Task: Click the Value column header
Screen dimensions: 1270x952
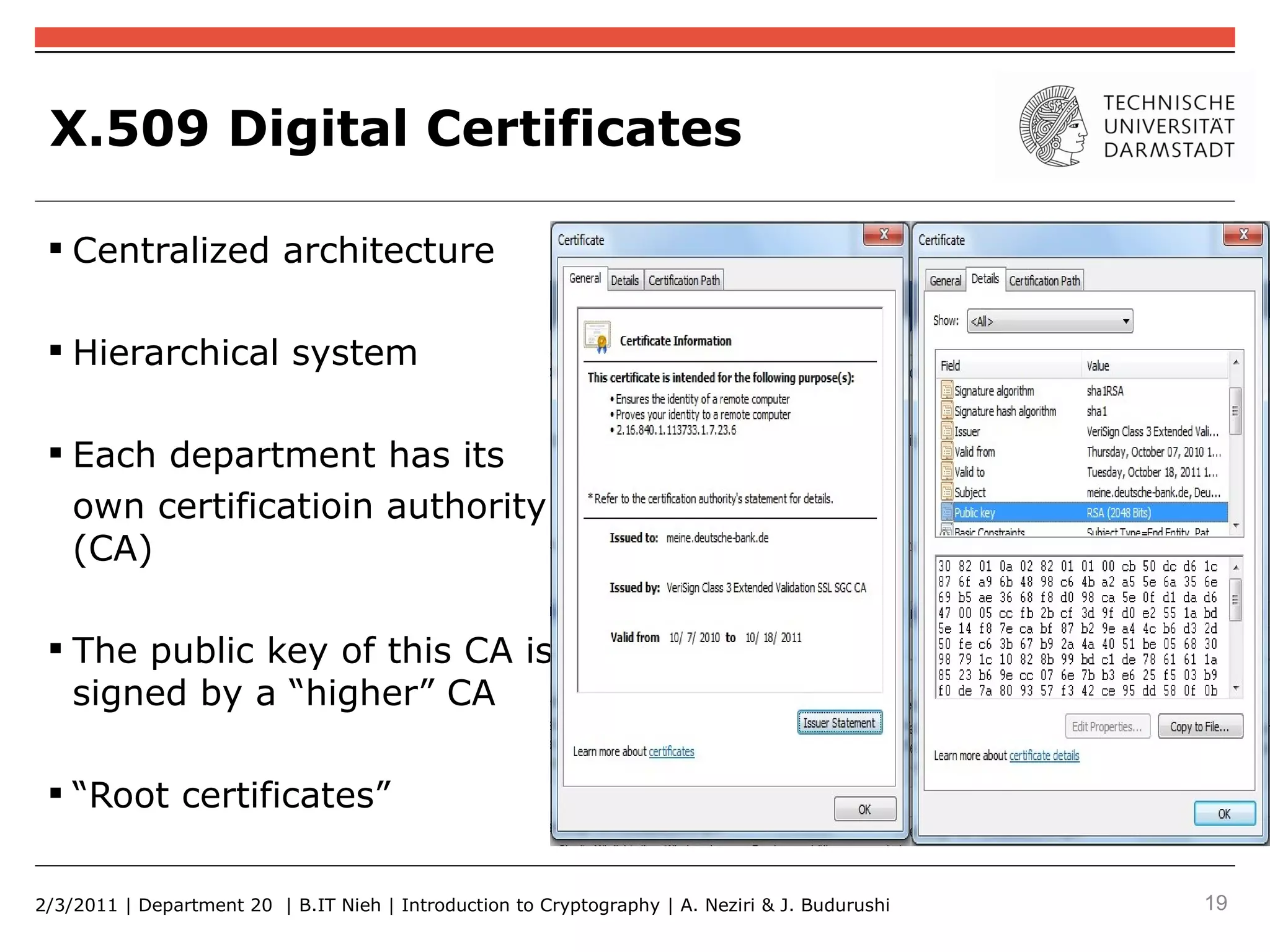Action: point(1155,366)
